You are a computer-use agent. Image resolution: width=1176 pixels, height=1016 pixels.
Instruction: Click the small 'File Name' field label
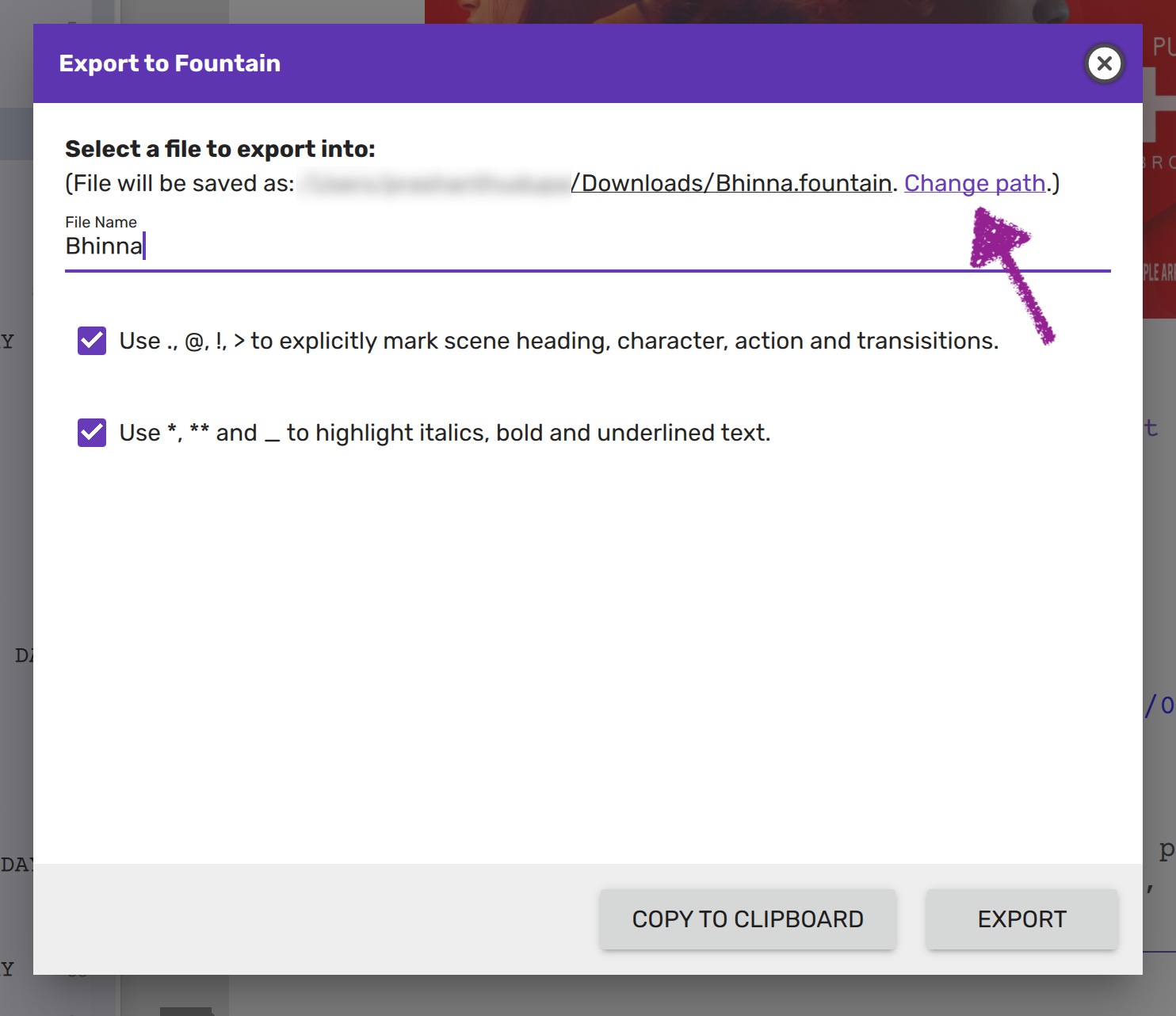click(101, 222)
